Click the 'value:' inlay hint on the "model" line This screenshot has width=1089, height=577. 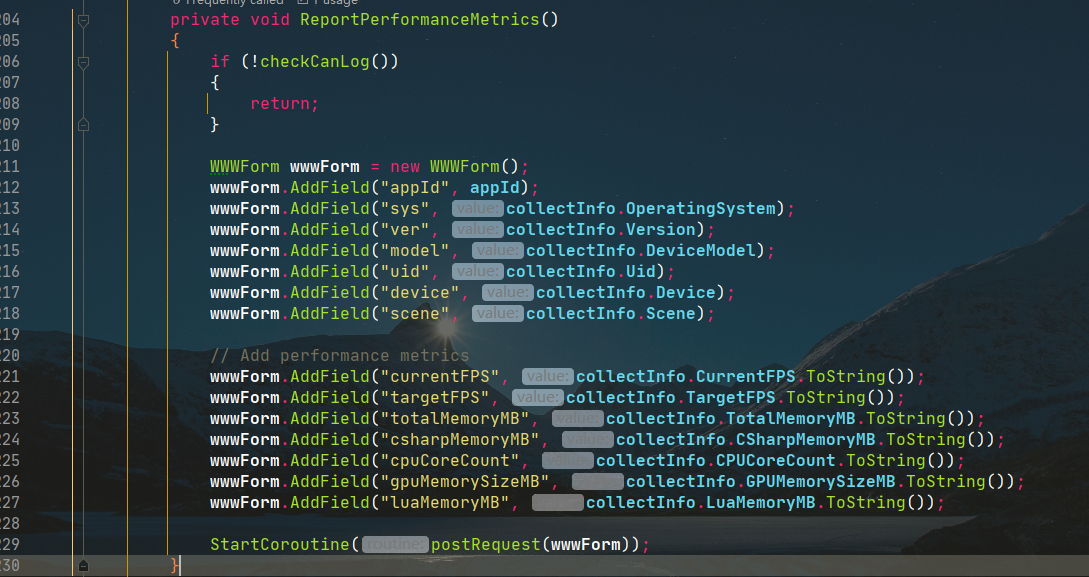point(498,250)
